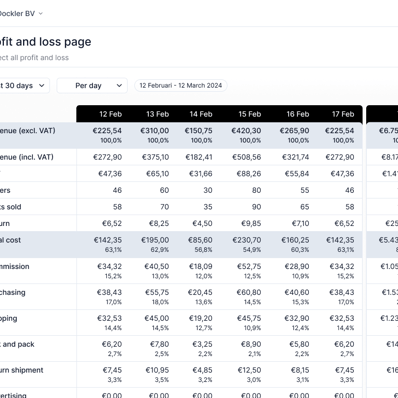Select the 12 Feb column header
Viewport: 398px width, 398px height.
tap(111, 114)
